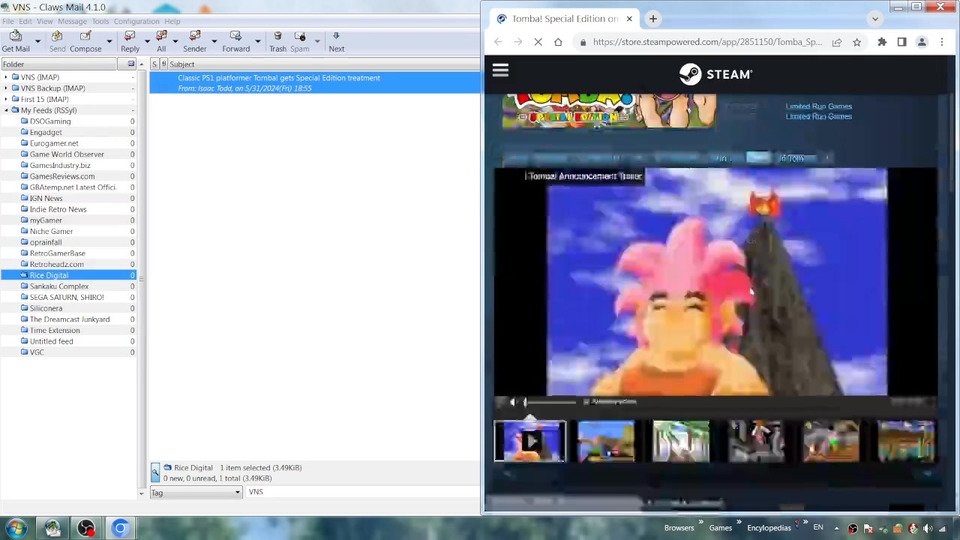Screen dimensions: 960x540
Task: Collapse the My Feeds (RSSyl) folder
Action: 6,110
